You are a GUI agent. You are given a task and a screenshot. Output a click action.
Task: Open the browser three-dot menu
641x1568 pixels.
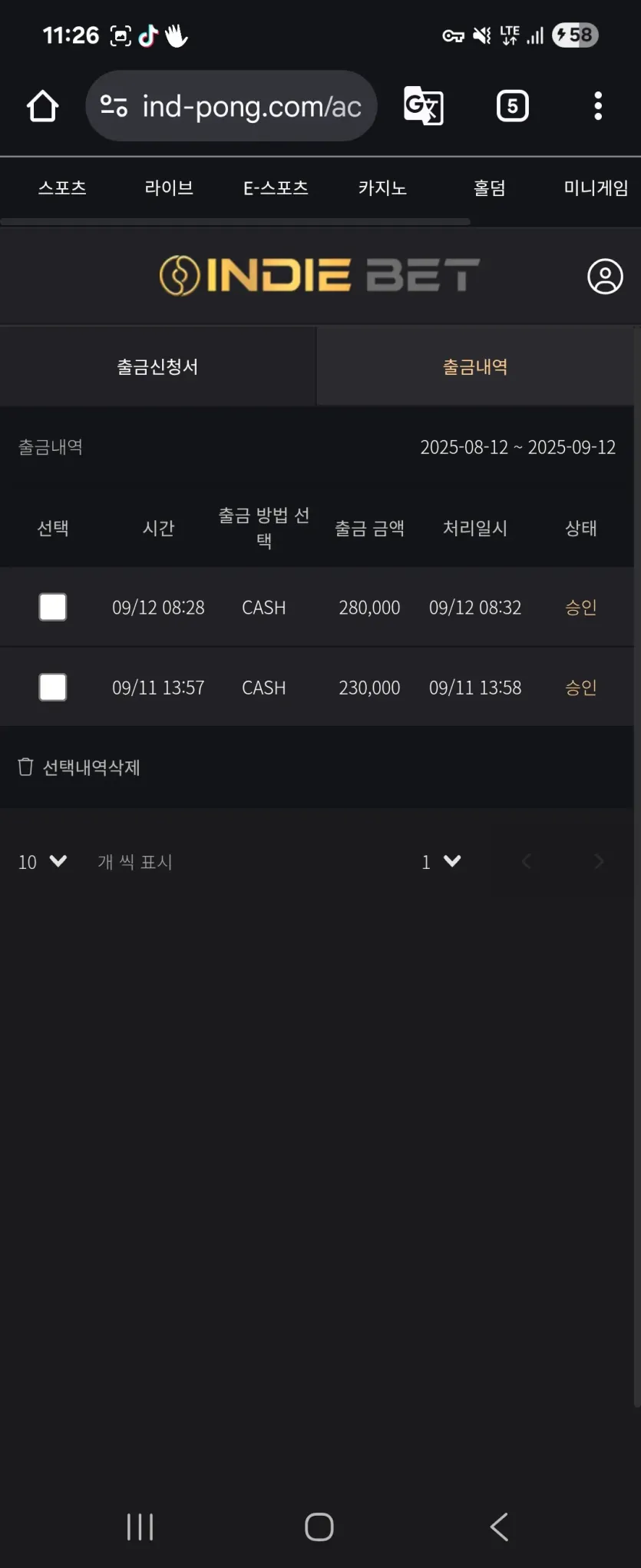[598, 106]
